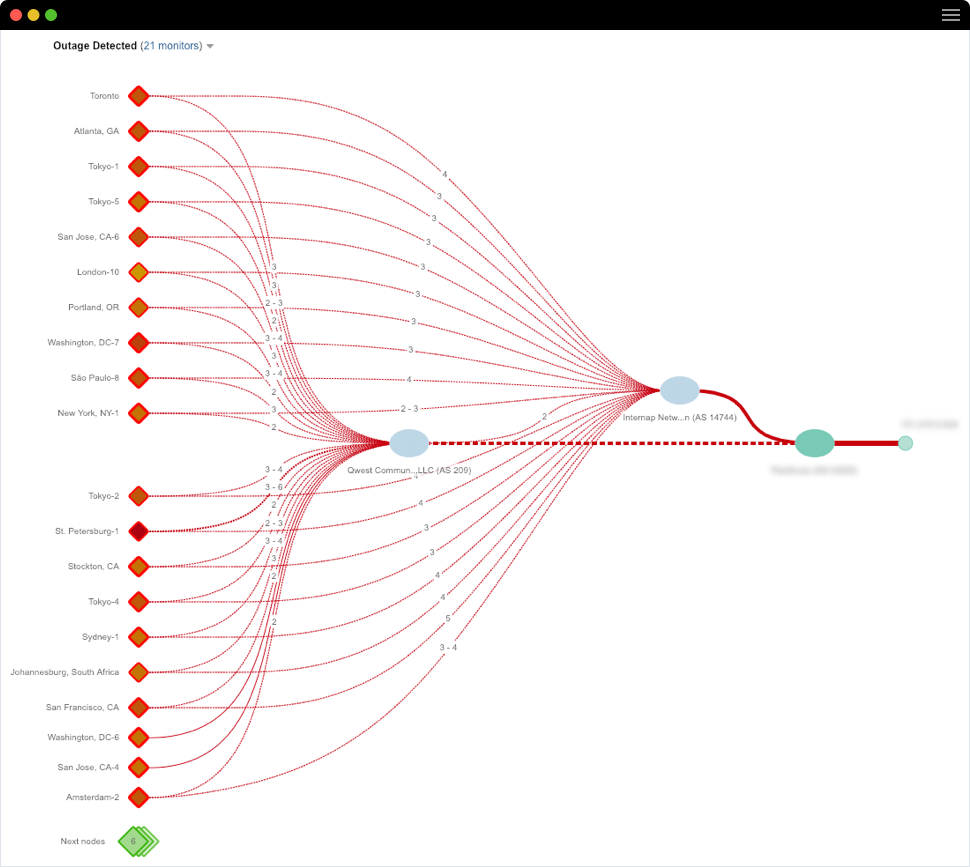970x867 pixels.
Task: Select the St. Petersburg-1 monitor diamond
Action: tap(138, 531)
